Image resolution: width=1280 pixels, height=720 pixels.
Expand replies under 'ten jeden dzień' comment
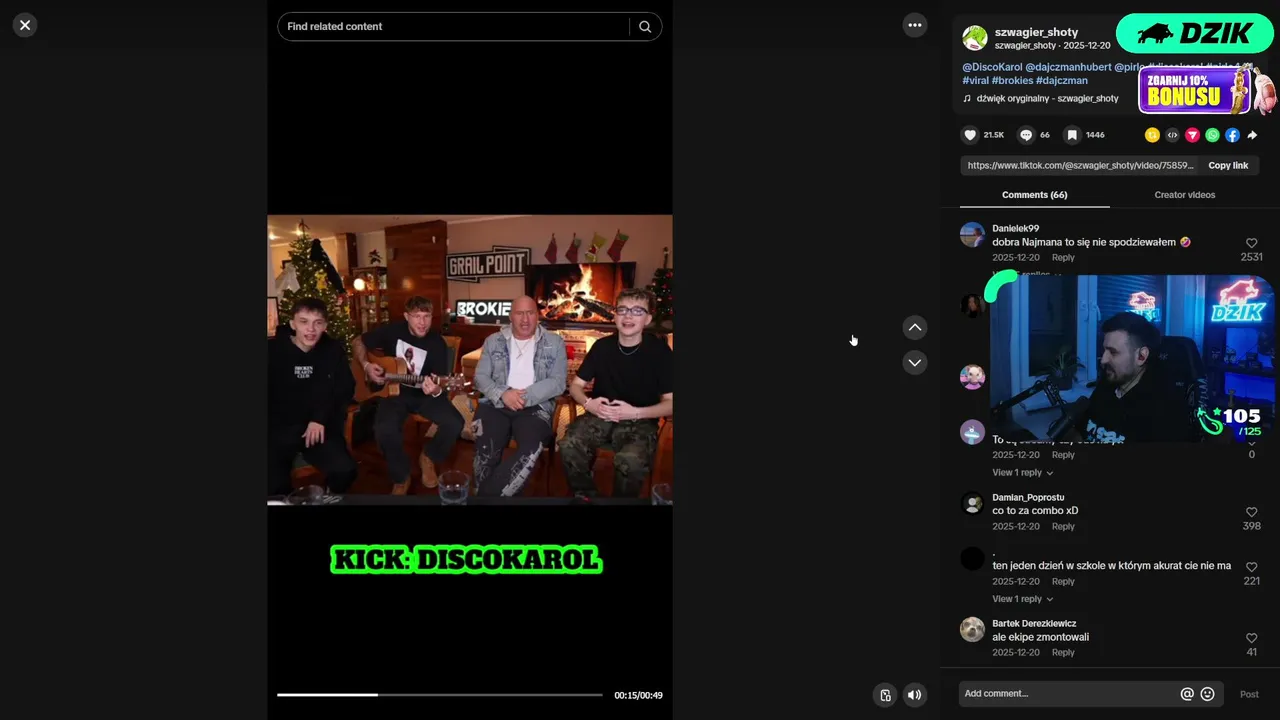(1022, 599)
